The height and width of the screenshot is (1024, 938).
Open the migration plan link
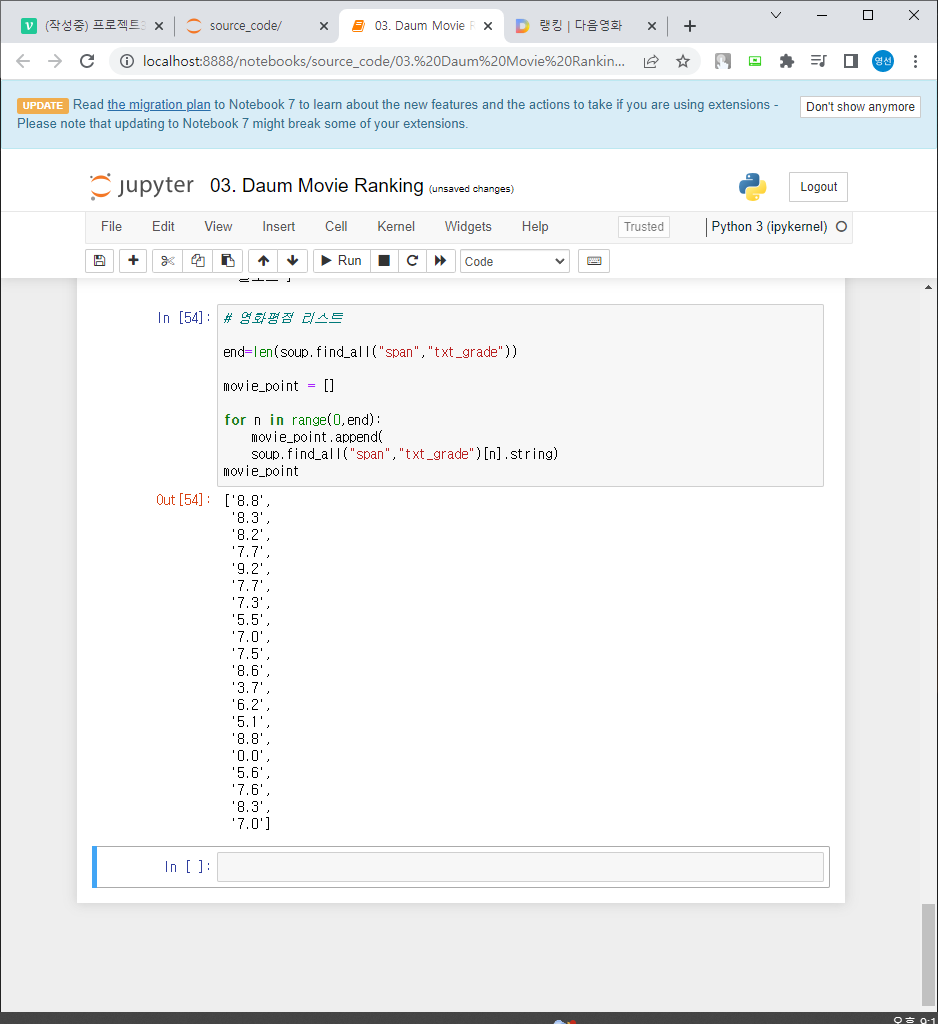pos(159,104)
